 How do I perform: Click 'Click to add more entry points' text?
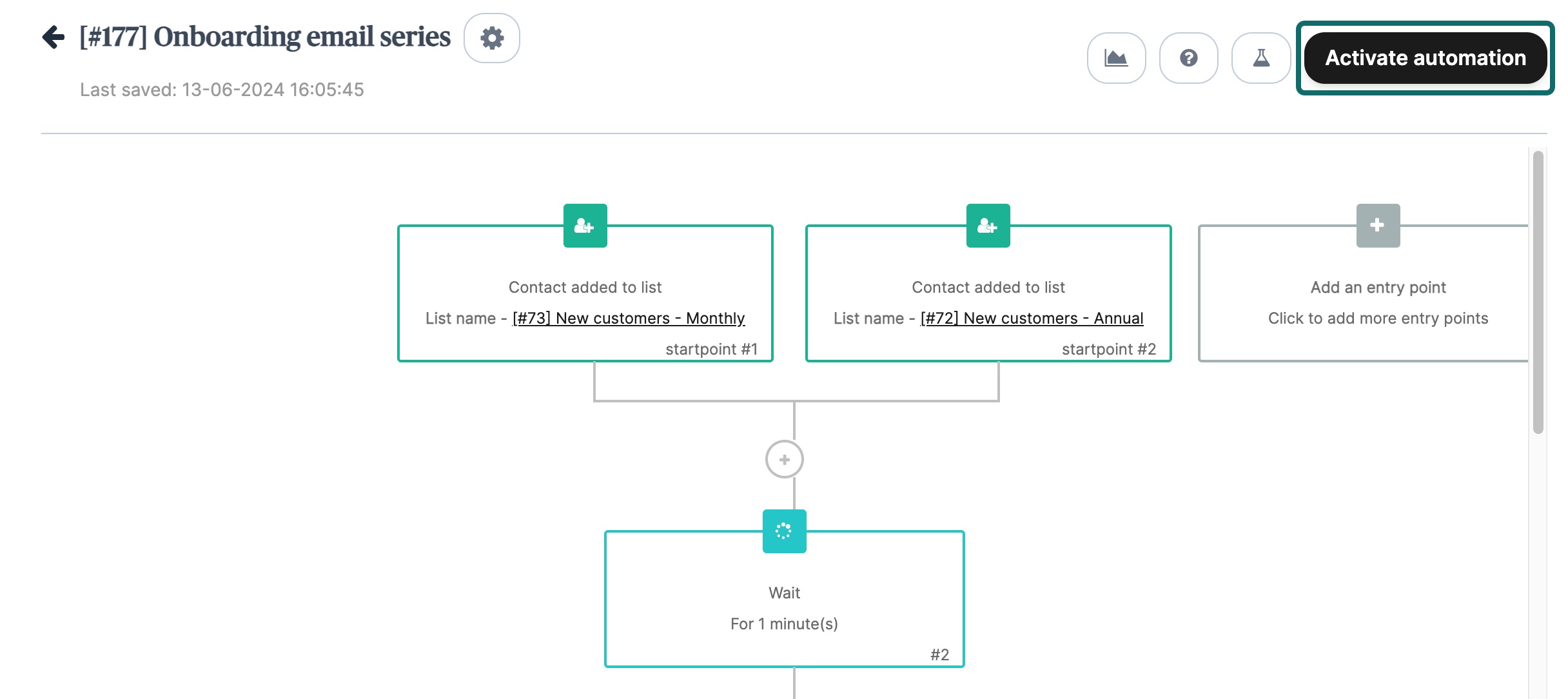(x=1378, y=319)
